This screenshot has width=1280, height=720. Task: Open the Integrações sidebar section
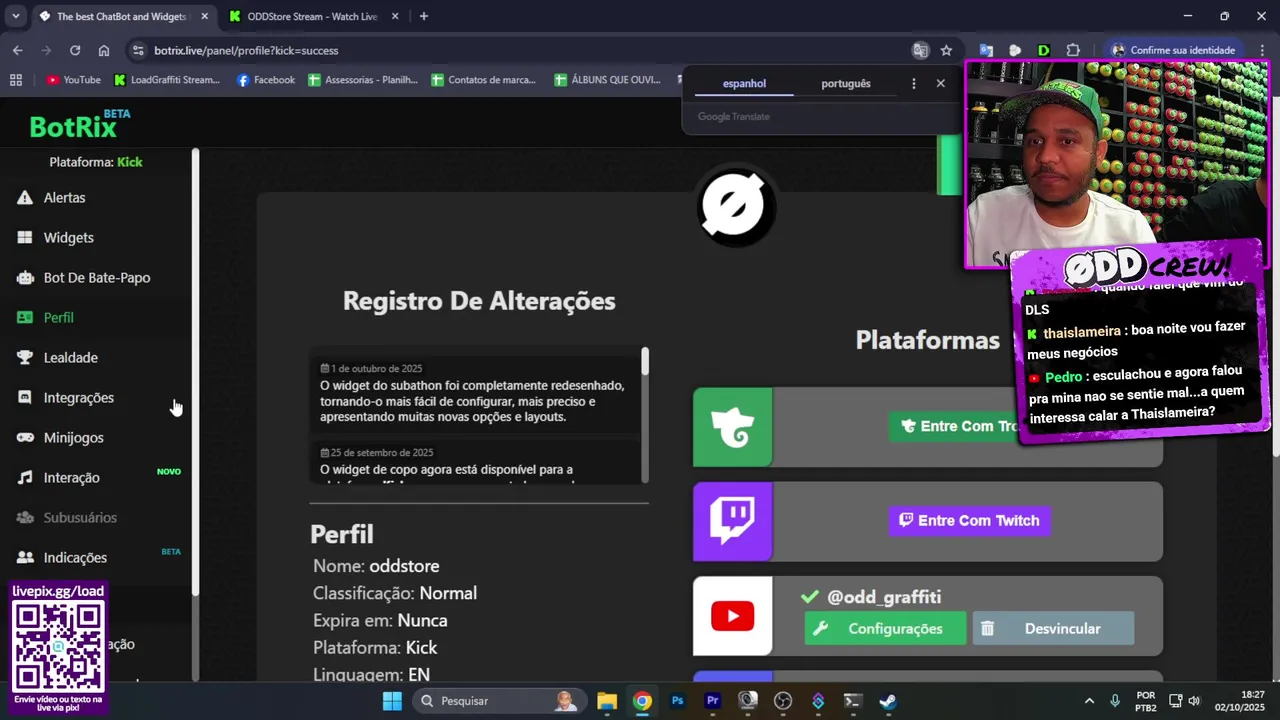click(78, 398)
